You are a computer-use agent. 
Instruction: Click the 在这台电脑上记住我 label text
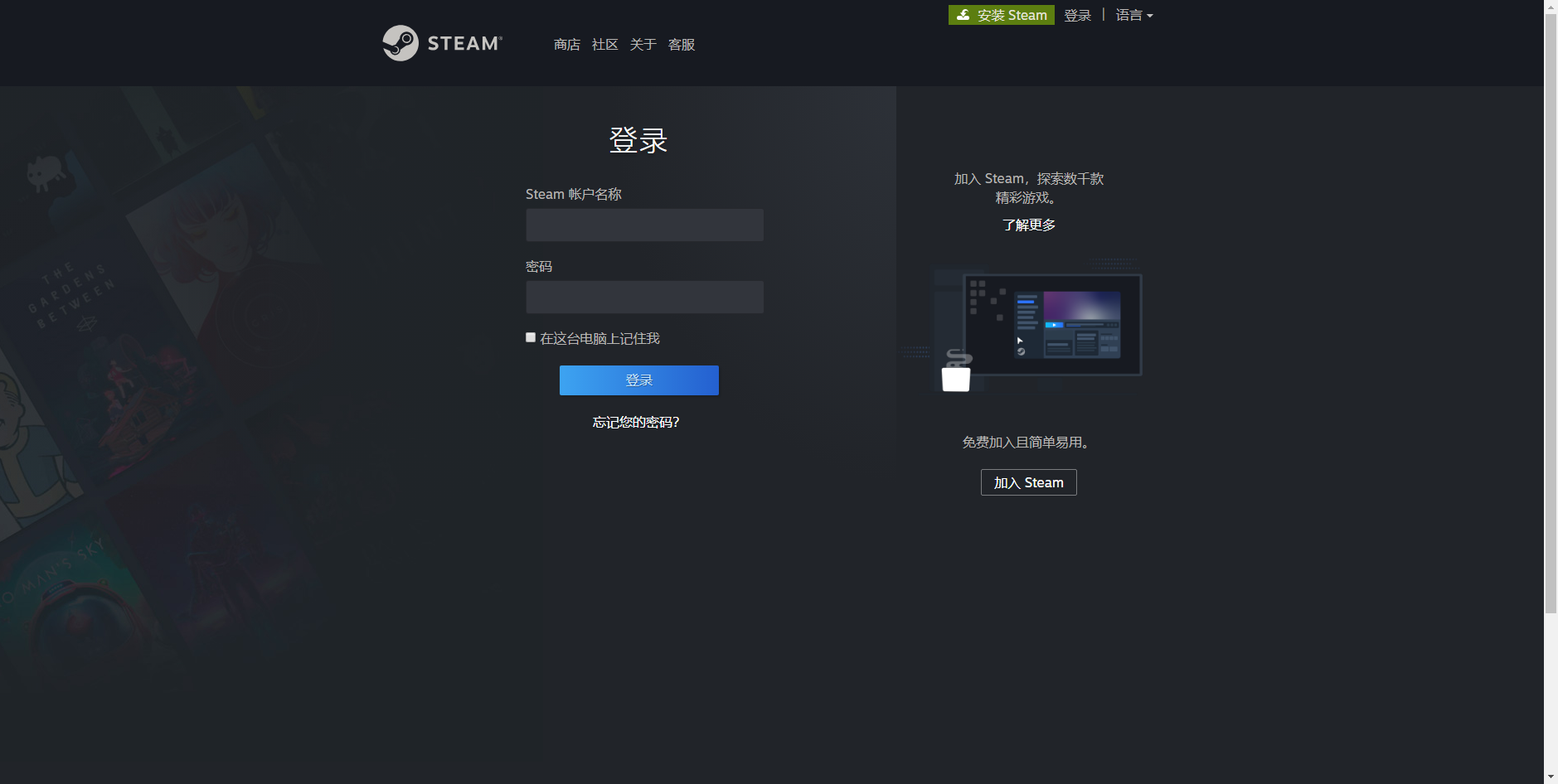tap(599, 338)
